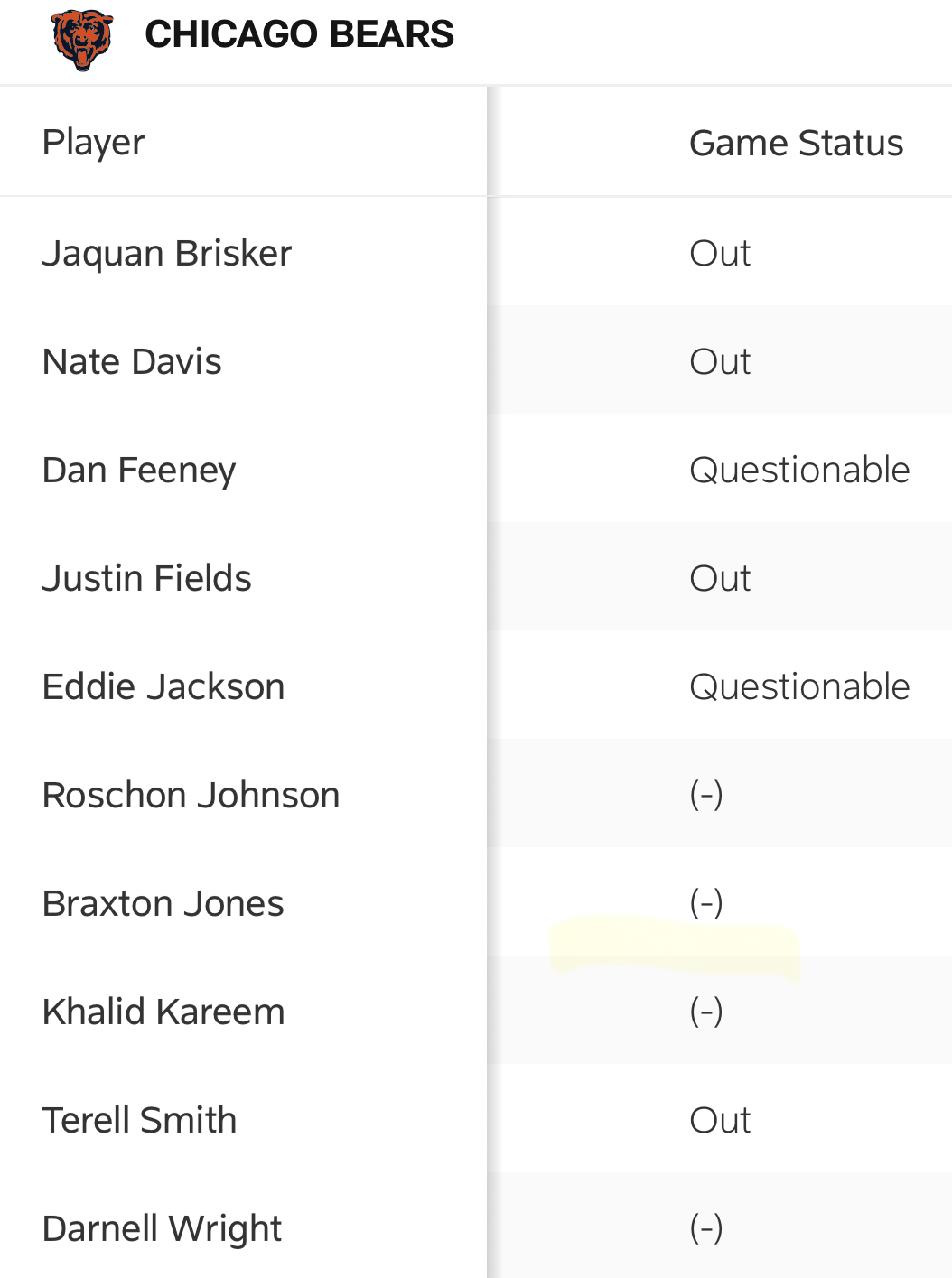952x1278 pixels.
Task: Open Jaquan Brisker player link
Action: pos(167,254)
